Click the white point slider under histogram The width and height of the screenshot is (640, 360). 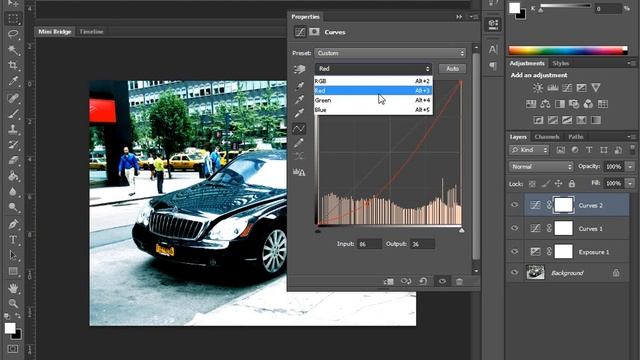click(x=462, y=231)
